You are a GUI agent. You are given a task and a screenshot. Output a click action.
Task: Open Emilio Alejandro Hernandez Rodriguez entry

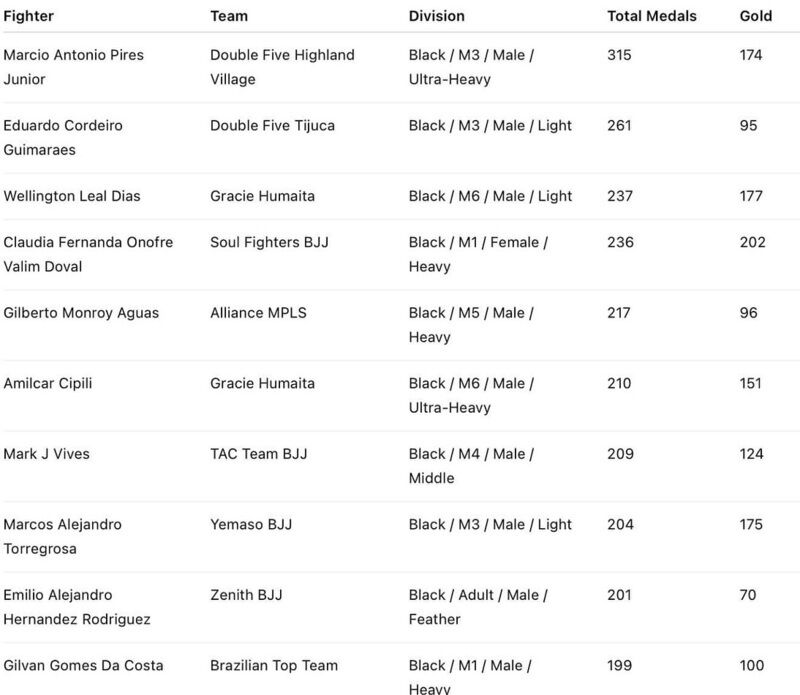tap(77, 607)
